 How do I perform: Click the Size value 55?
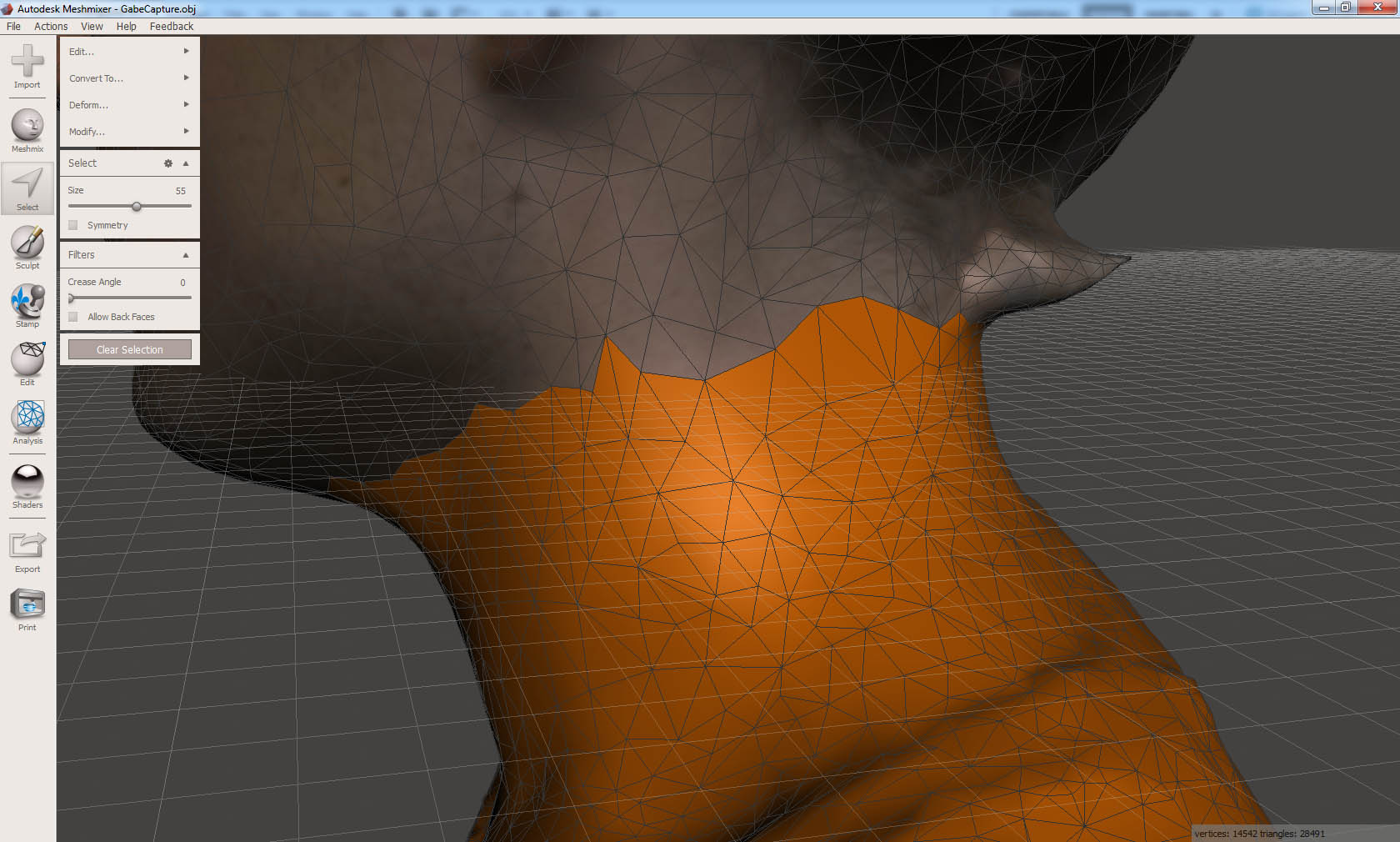click(181, 191)
